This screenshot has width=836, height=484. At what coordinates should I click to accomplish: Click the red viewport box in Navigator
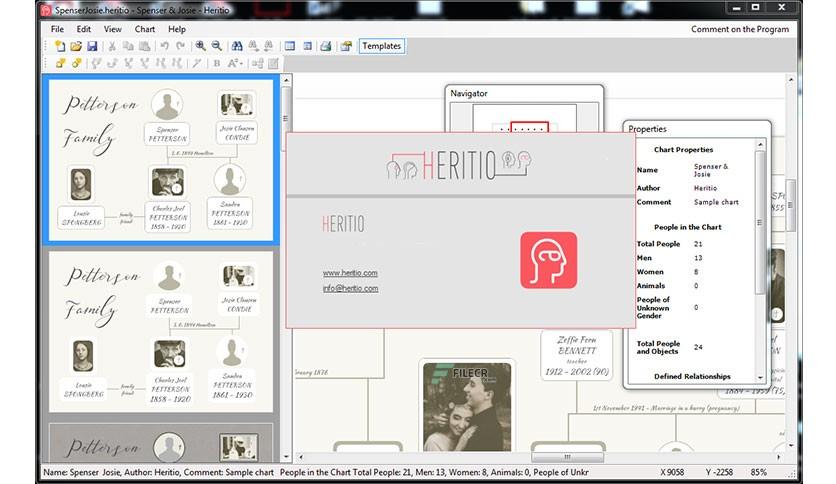529,127
